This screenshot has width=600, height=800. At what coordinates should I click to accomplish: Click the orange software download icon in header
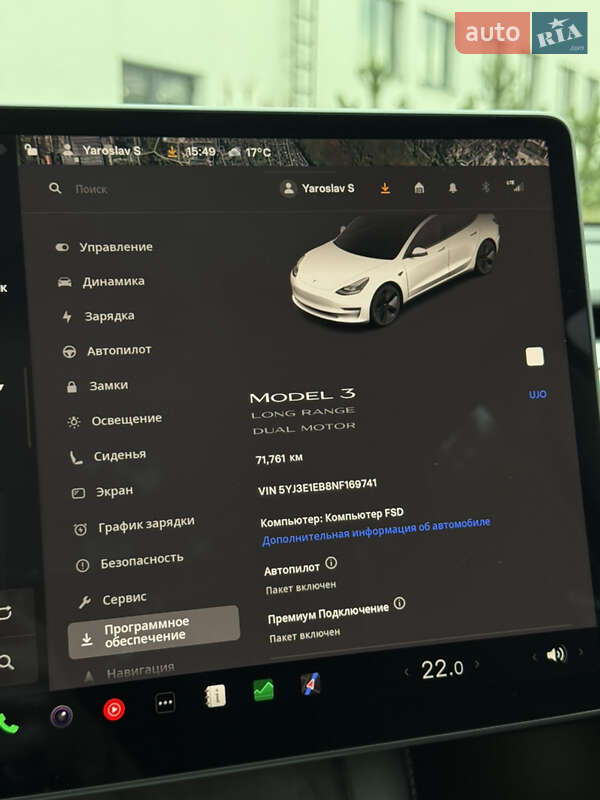tap(385, 188)
